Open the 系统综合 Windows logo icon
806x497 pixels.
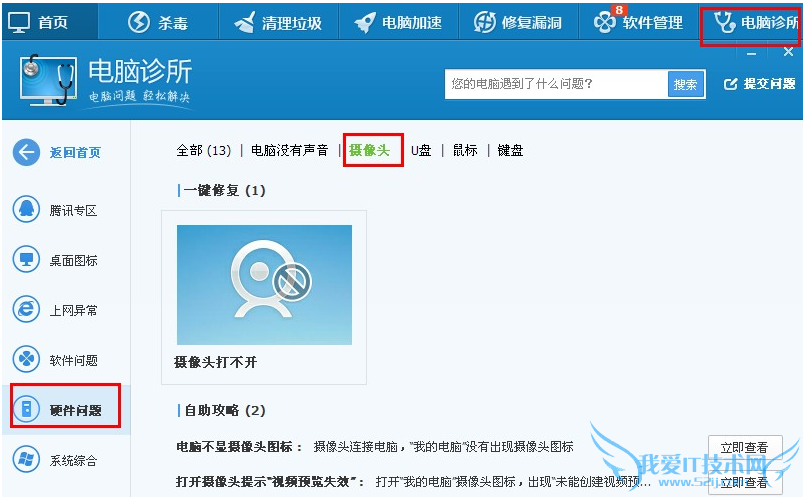point(26,459)
